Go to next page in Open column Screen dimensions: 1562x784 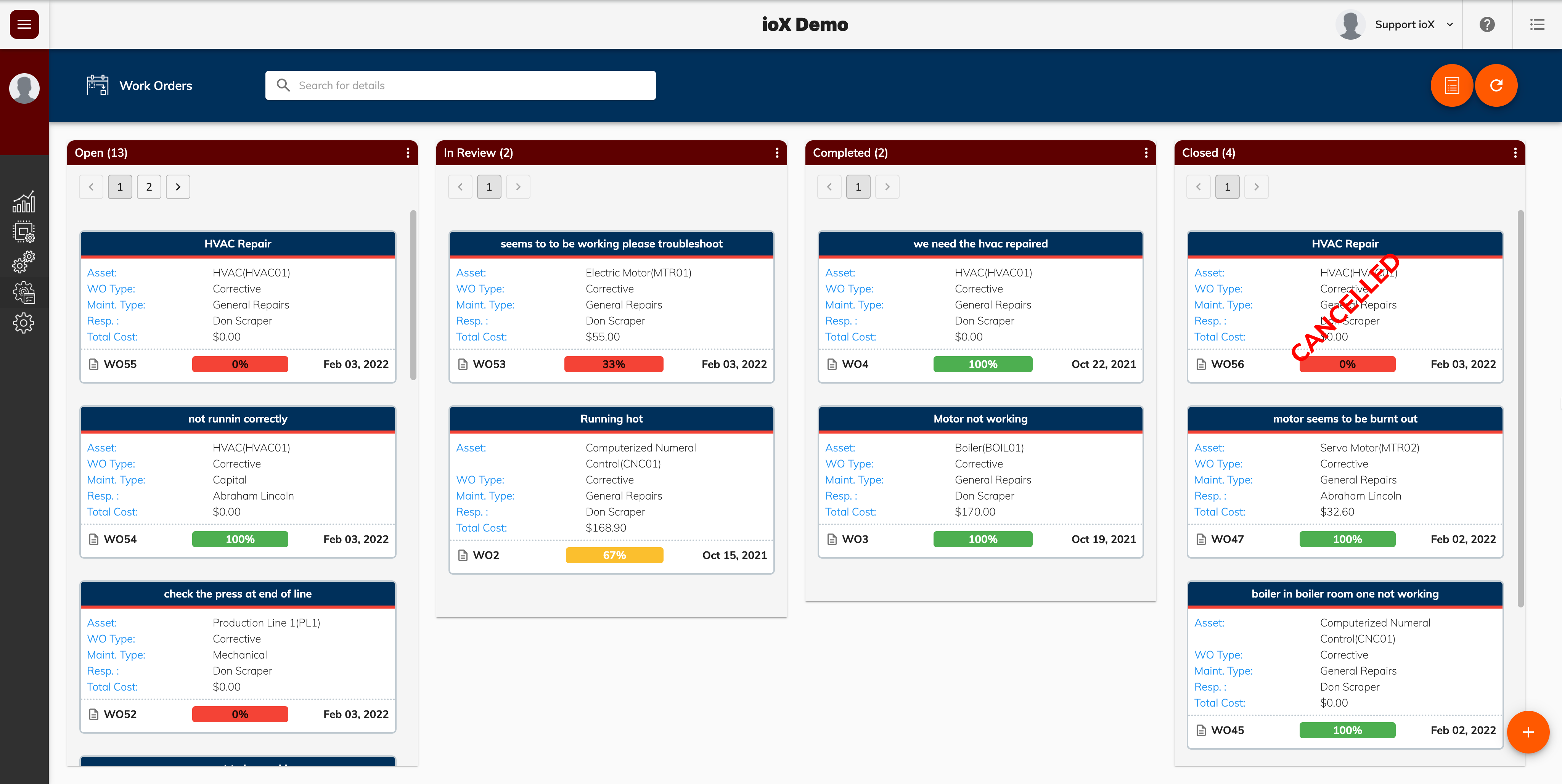178,187
